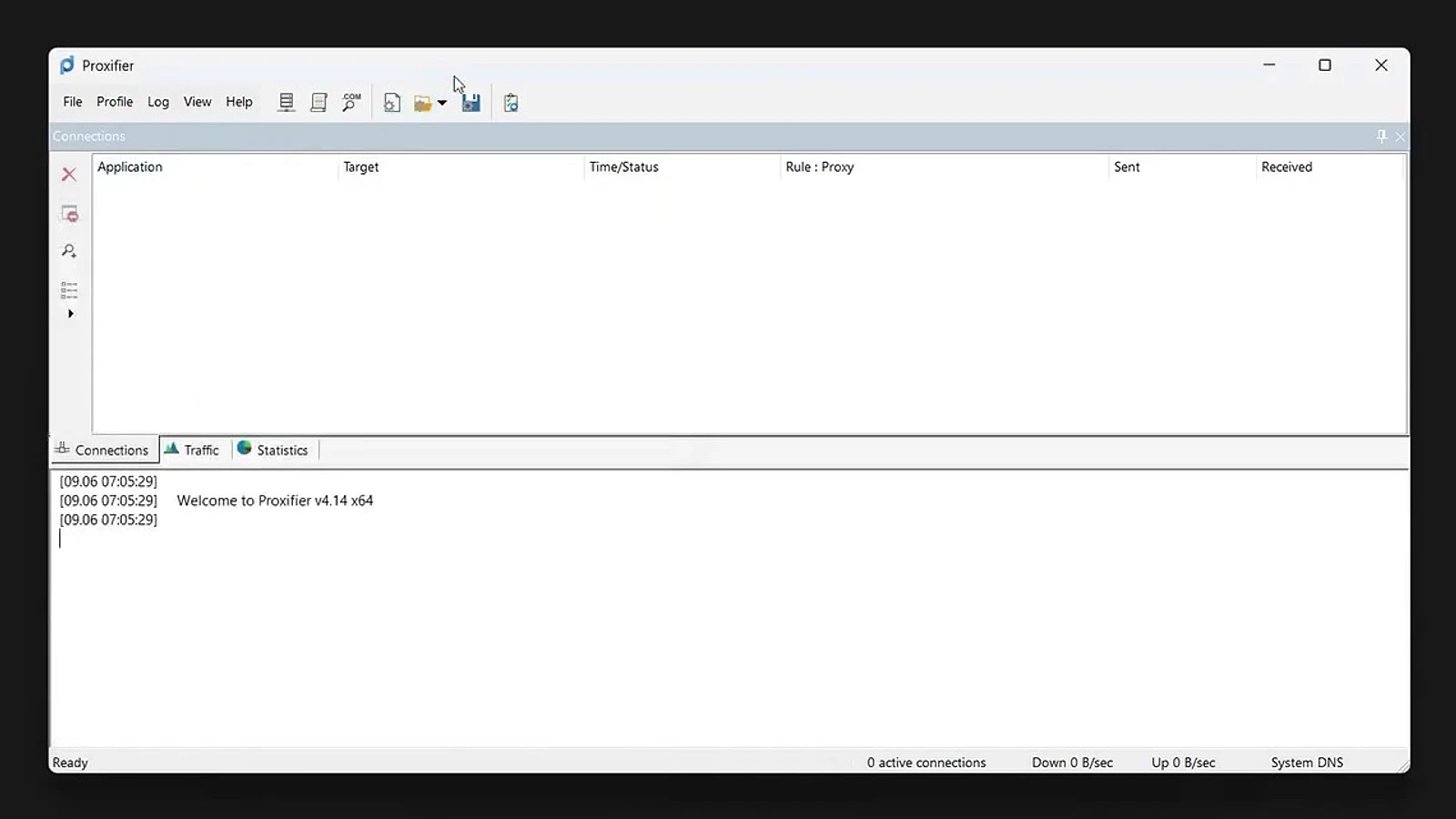Click the save profile floppy icon

(x=470, y=103)
